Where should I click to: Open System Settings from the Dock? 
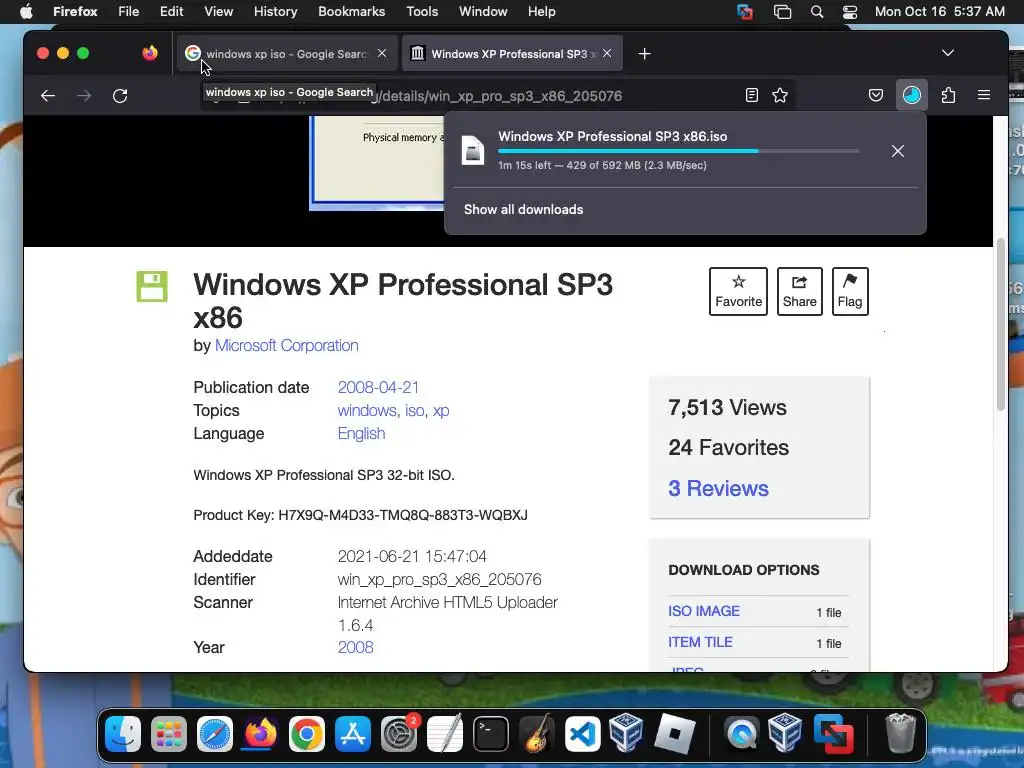pos(399,734)
